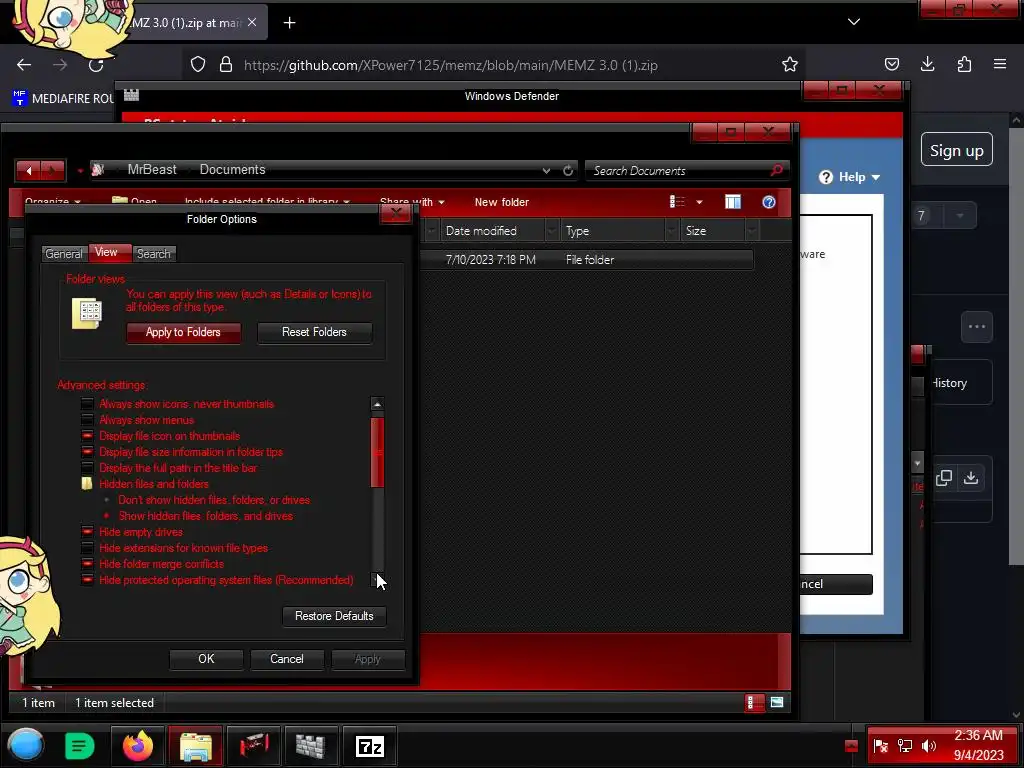Open Windows Defender taskbar icon
Viewport: 1024px width, 768px height.
click(310, 746)
